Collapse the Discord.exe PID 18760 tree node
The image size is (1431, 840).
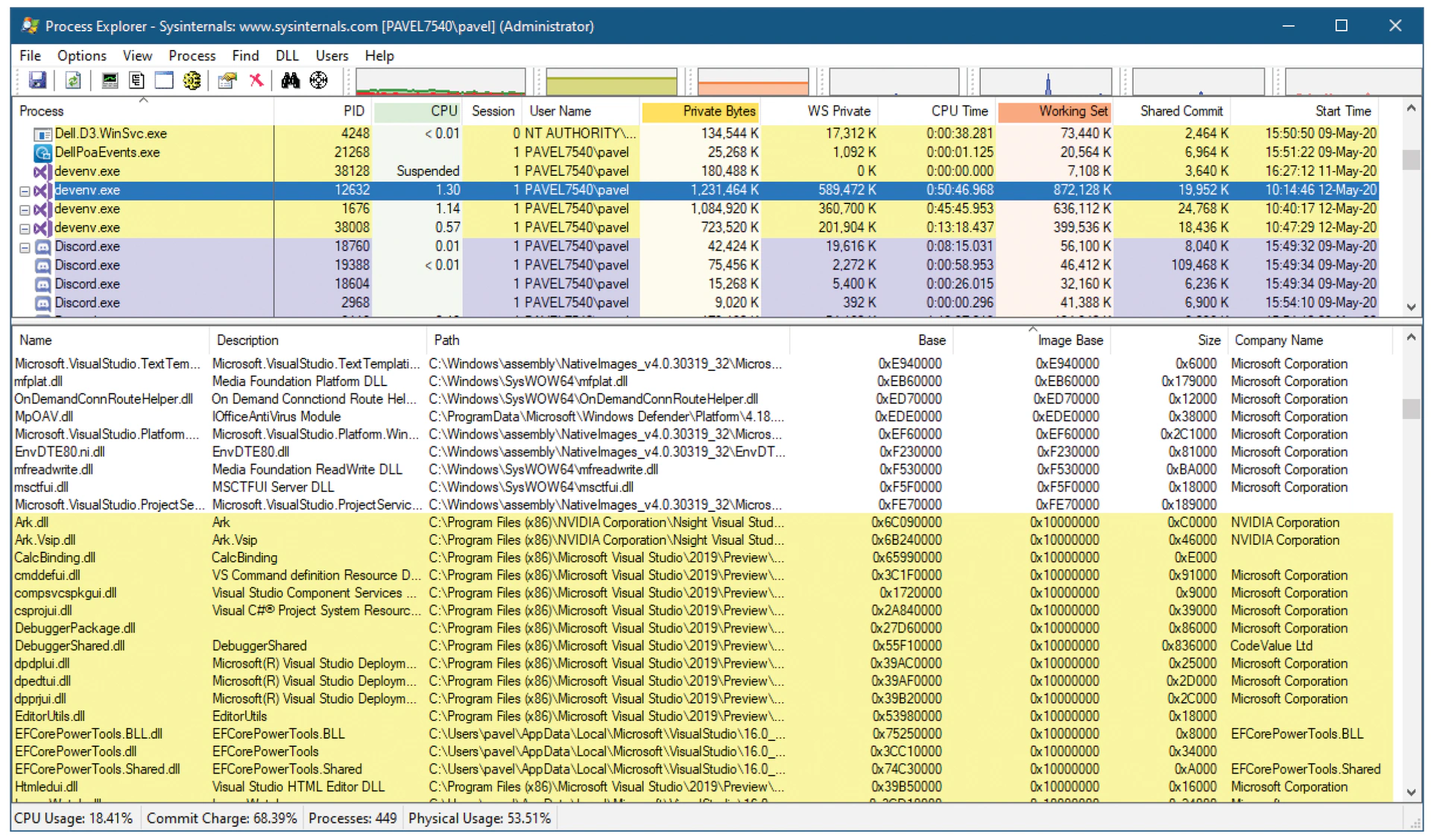(x=25, y=247)
